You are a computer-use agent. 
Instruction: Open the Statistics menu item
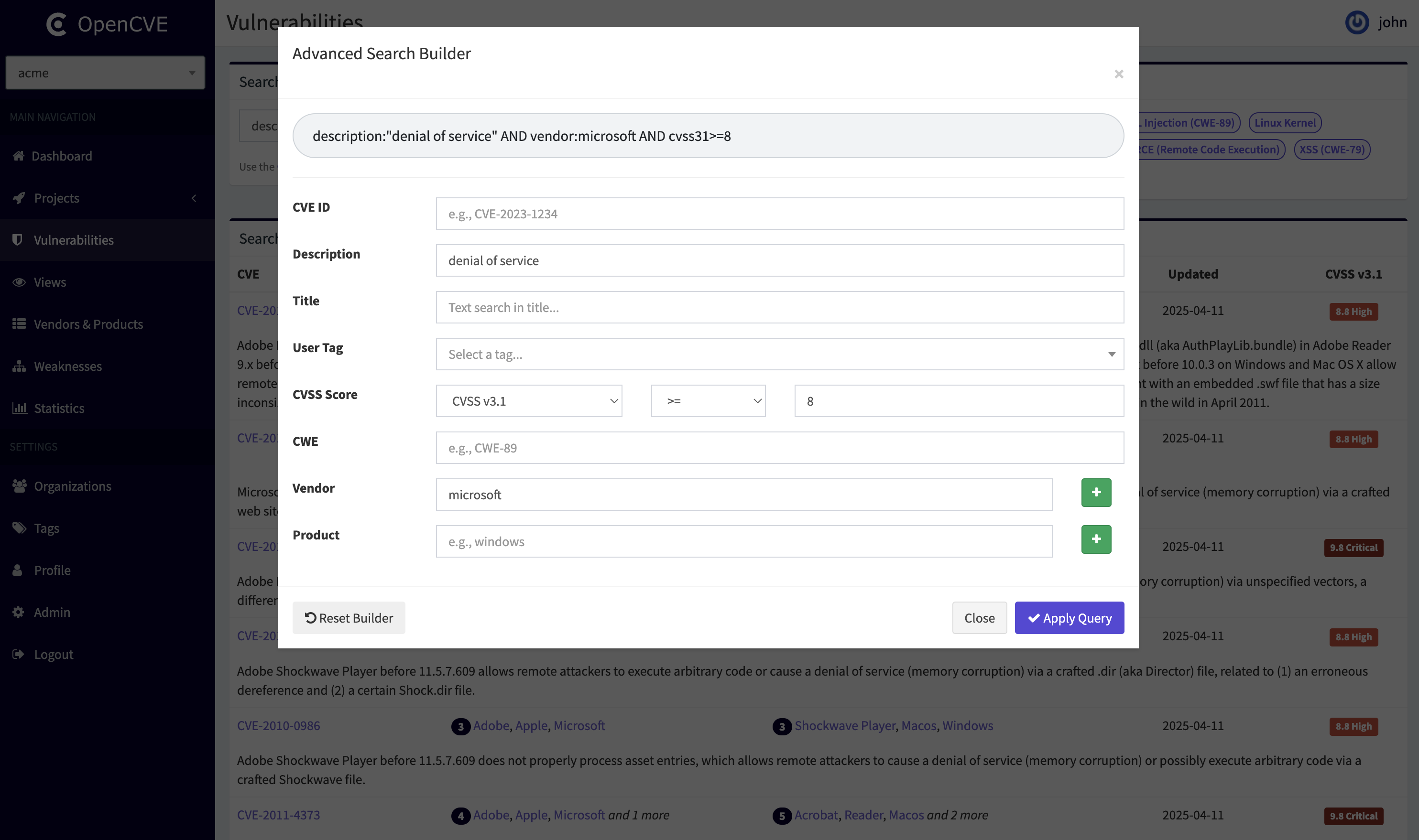[x=107, y=408]
